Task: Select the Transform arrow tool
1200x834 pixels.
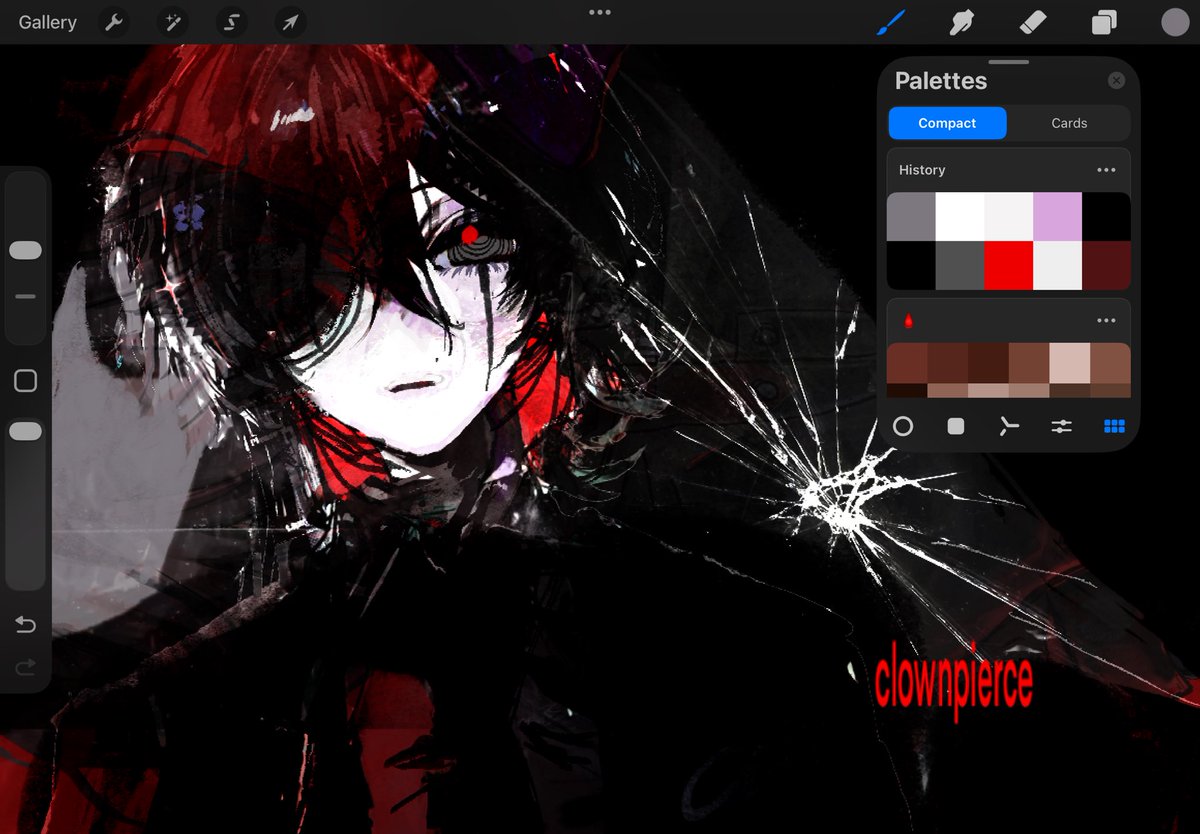Action: [289, 22]
